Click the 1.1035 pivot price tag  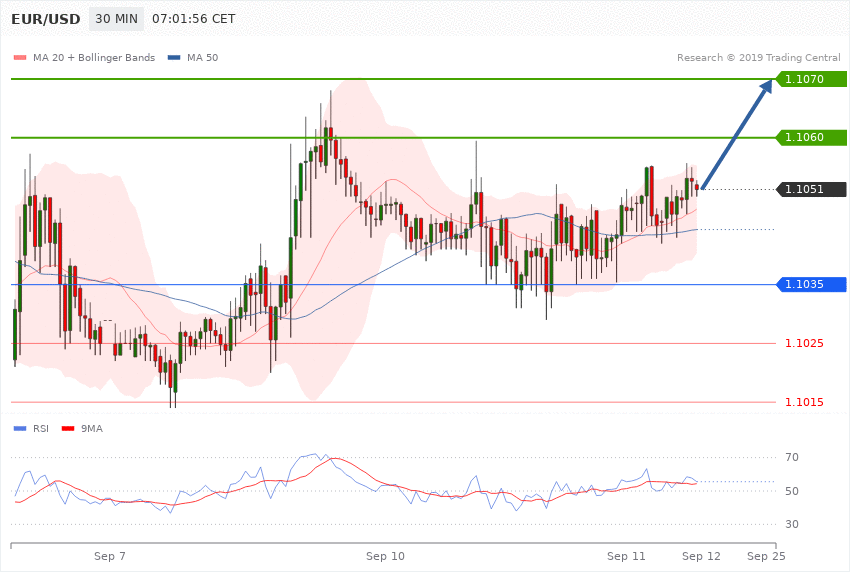tap(812, 284)
